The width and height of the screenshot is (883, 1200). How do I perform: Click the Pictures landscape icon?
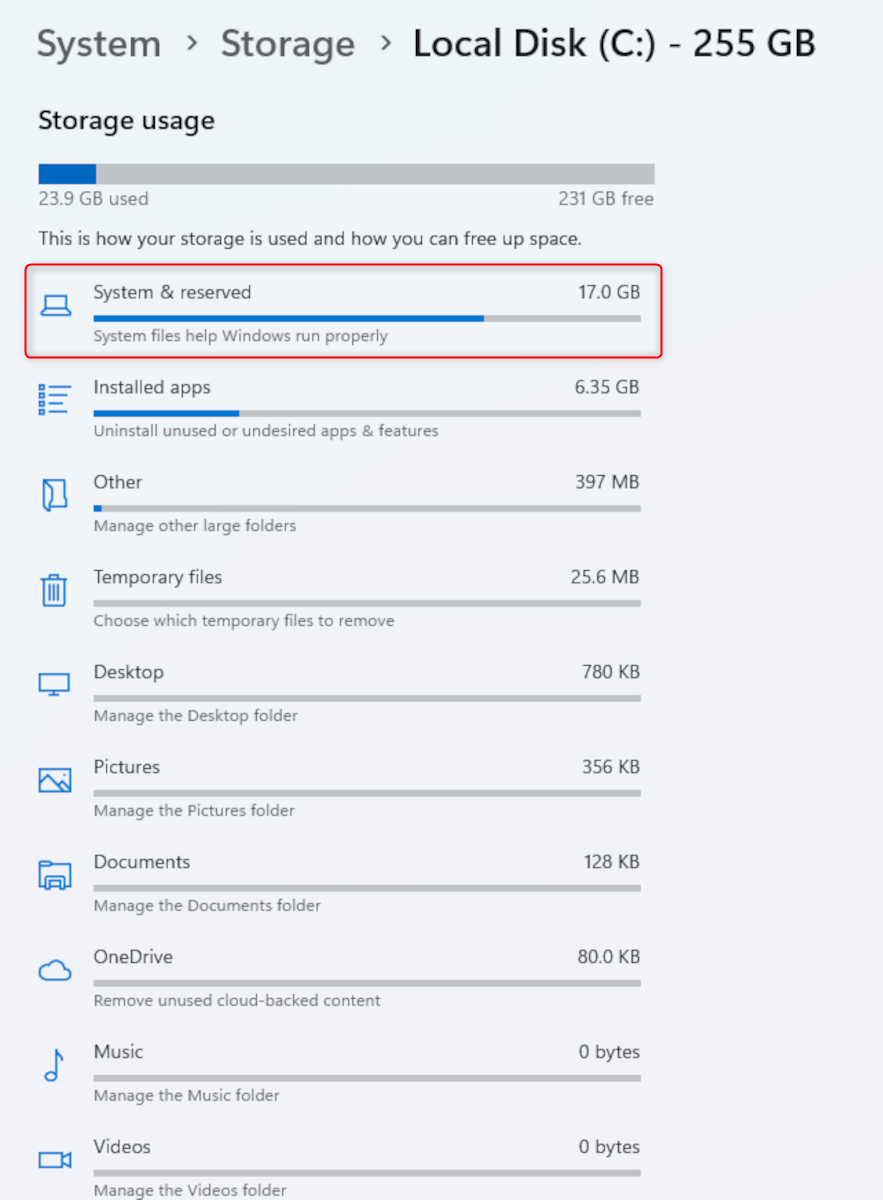pos(54,780)
